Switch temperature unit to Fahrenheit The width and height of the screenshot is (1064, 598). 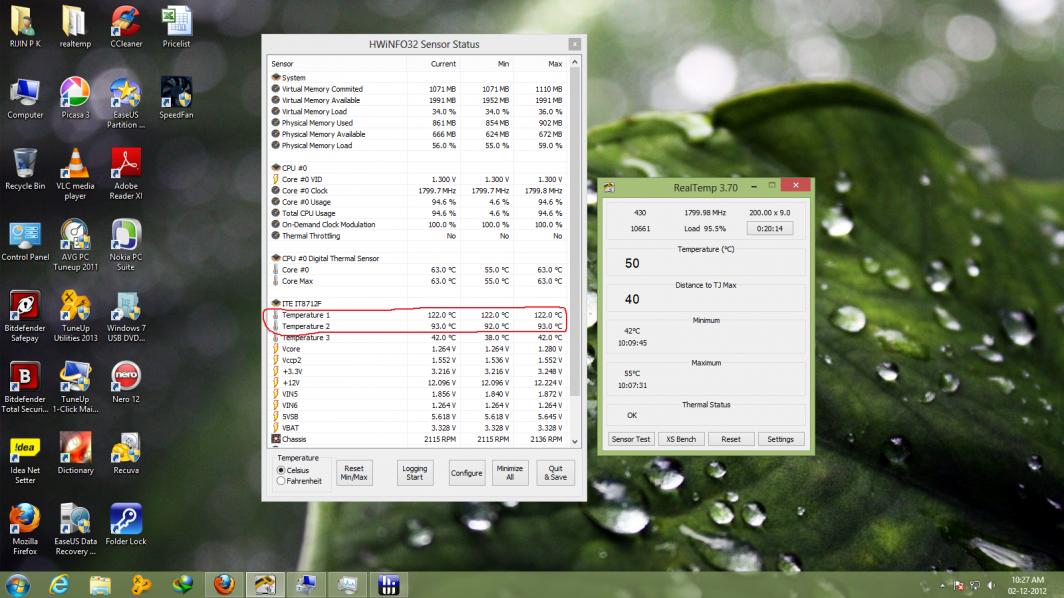pyautogui.click(x=281, y=481)
